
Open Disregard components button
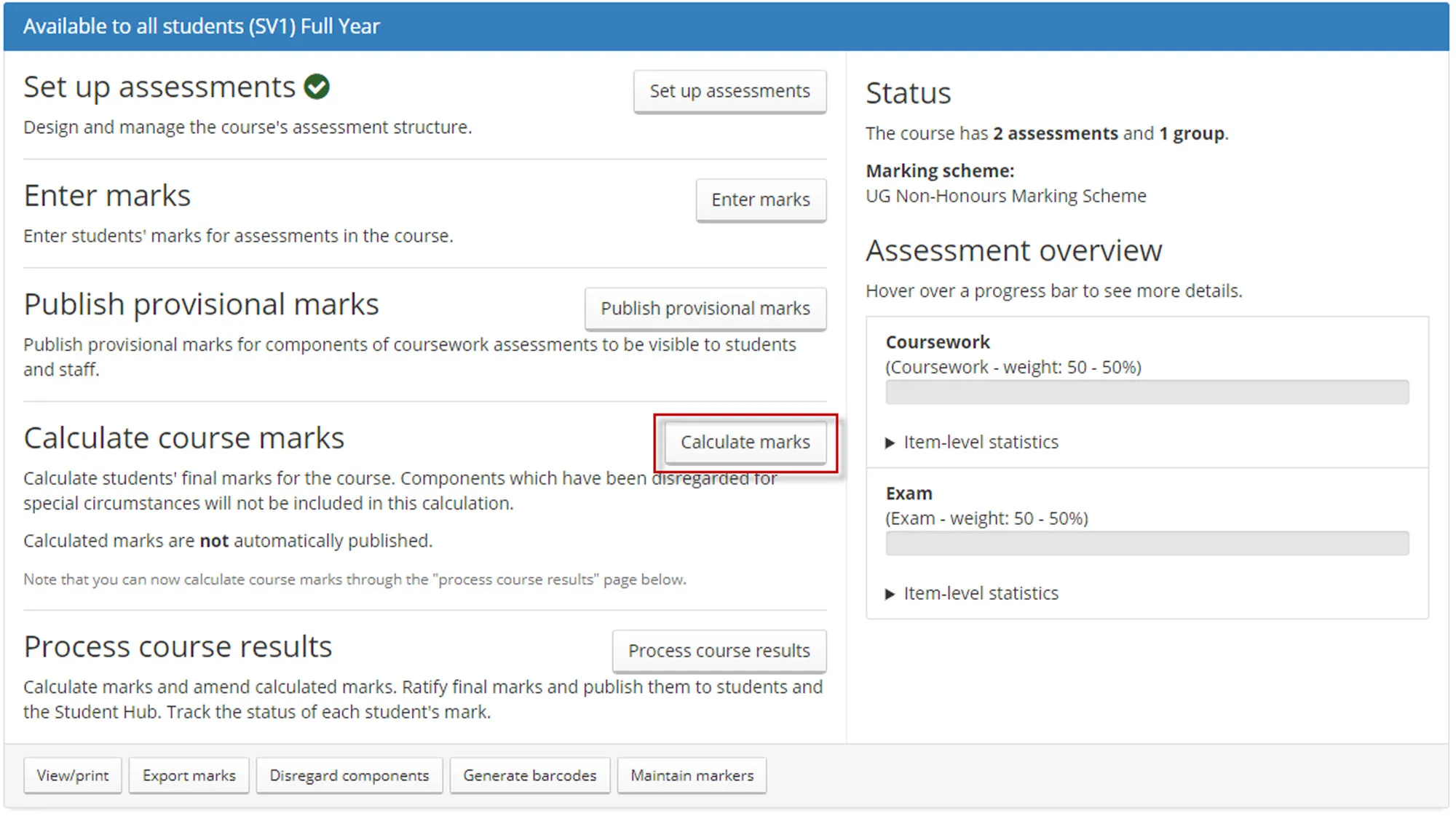349,775
